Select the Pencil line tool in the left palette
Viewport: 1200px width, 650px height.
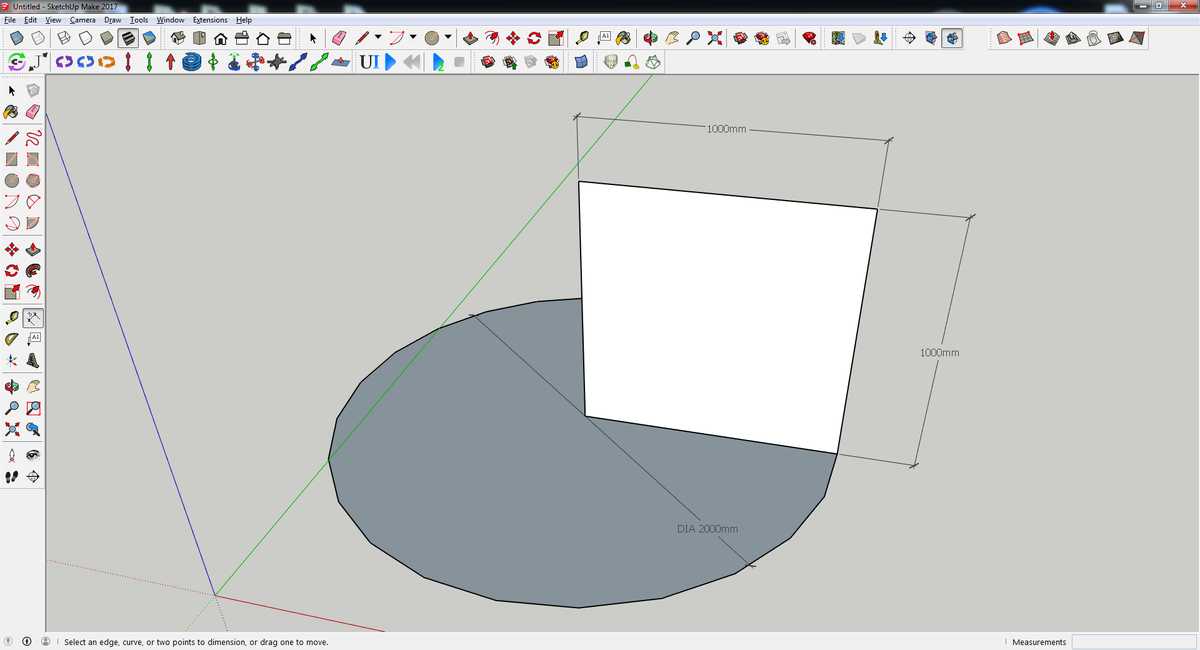tap(12, 136)
